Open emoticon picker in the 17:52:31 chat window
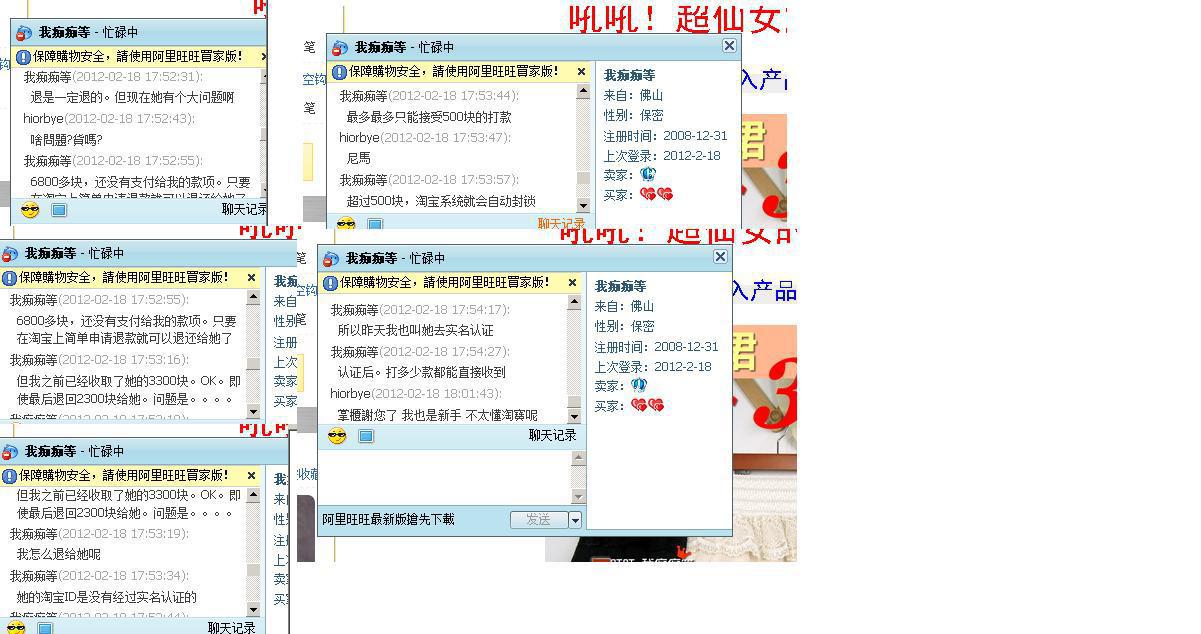 click(30, 210)
